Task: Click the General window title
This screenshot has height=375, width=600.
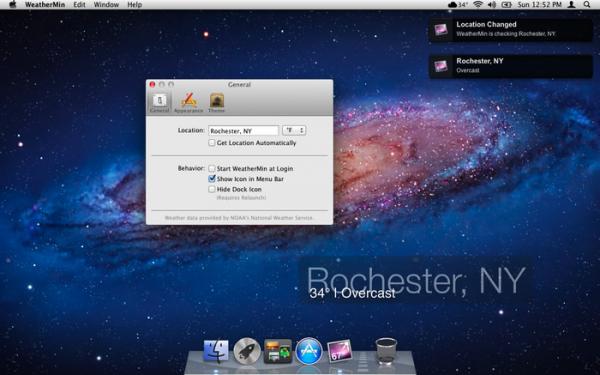Action: (239, 85)
